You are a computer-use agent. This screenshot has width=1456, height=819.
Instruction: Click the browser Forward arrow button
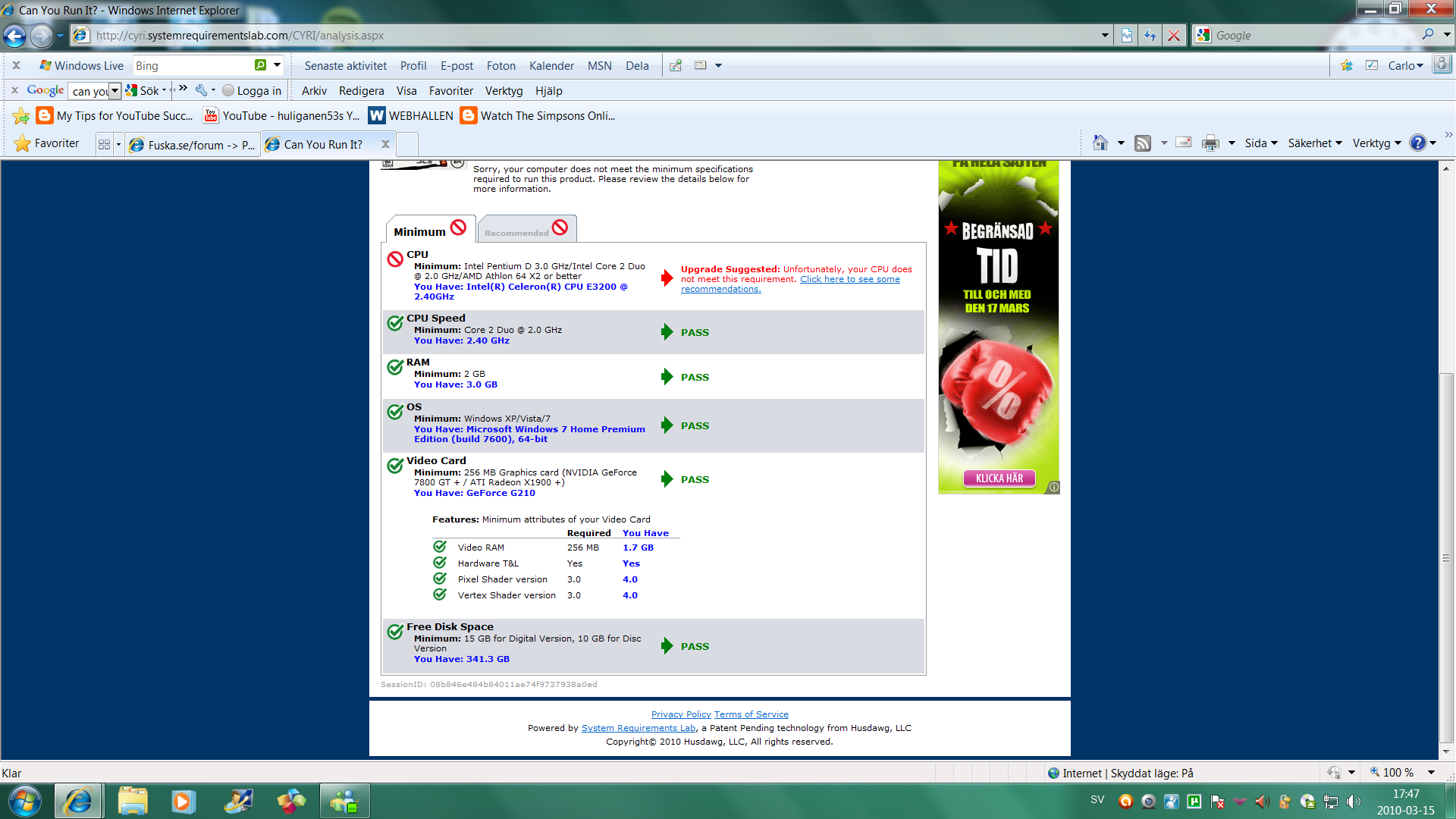click(x=42, y=36)
